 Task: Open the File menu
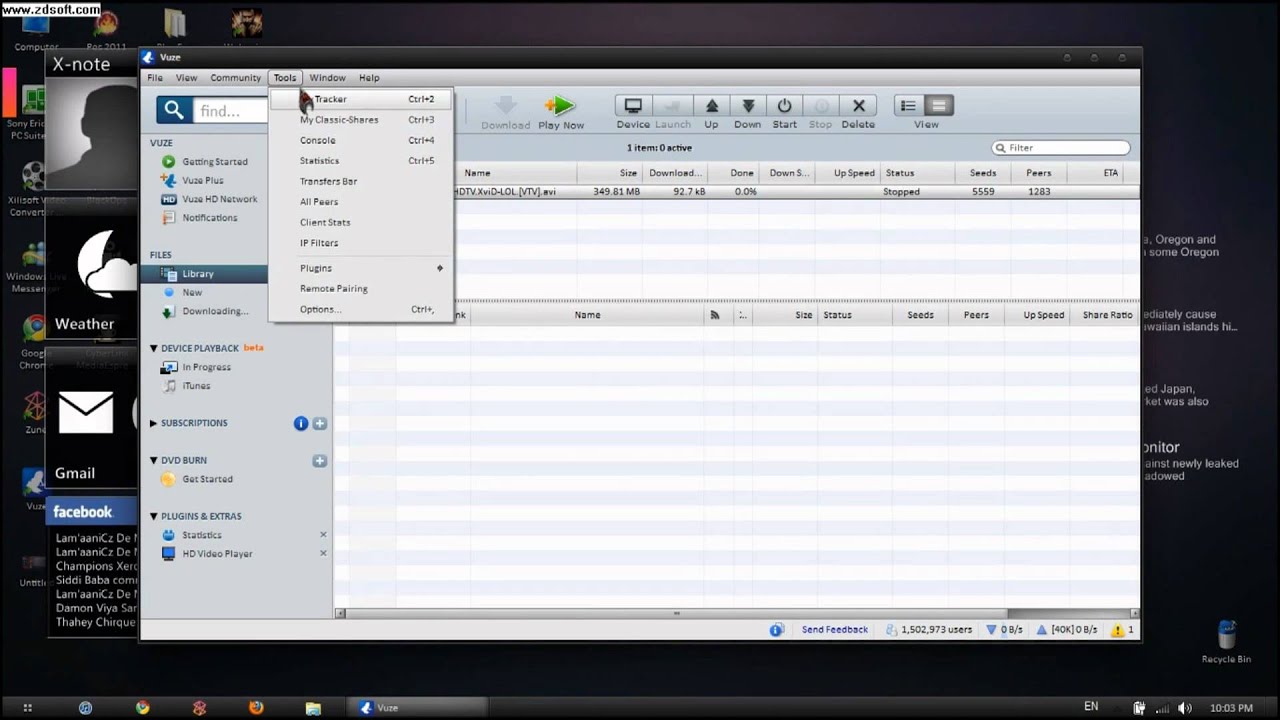tap(155, 78)
